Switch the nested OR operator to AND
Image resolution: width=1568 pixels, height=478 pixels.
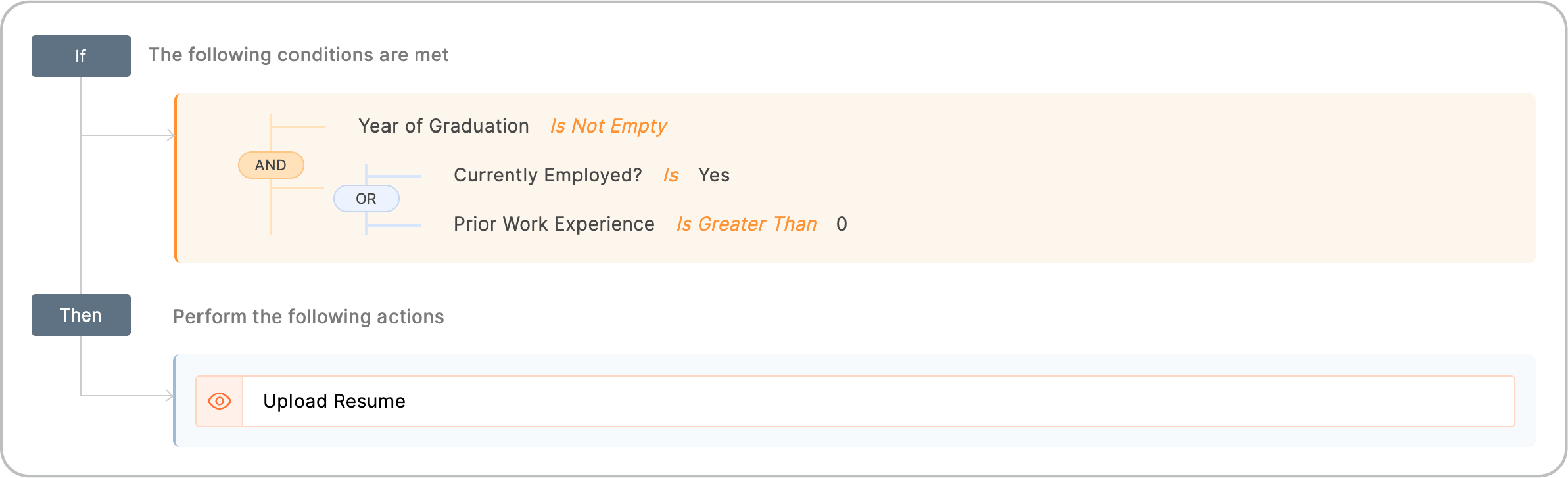pos(366,198)
